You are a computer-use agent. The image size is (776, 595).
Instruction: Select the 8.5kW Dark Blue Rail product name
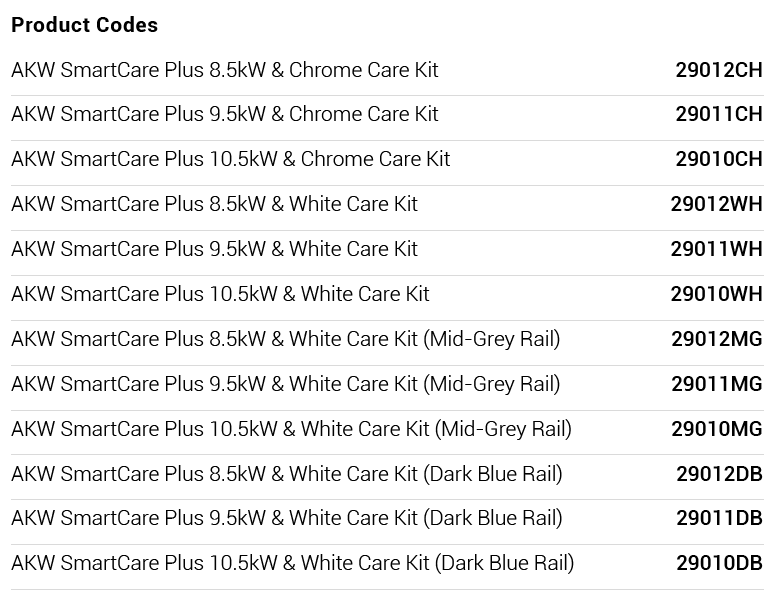coord(286,474)
